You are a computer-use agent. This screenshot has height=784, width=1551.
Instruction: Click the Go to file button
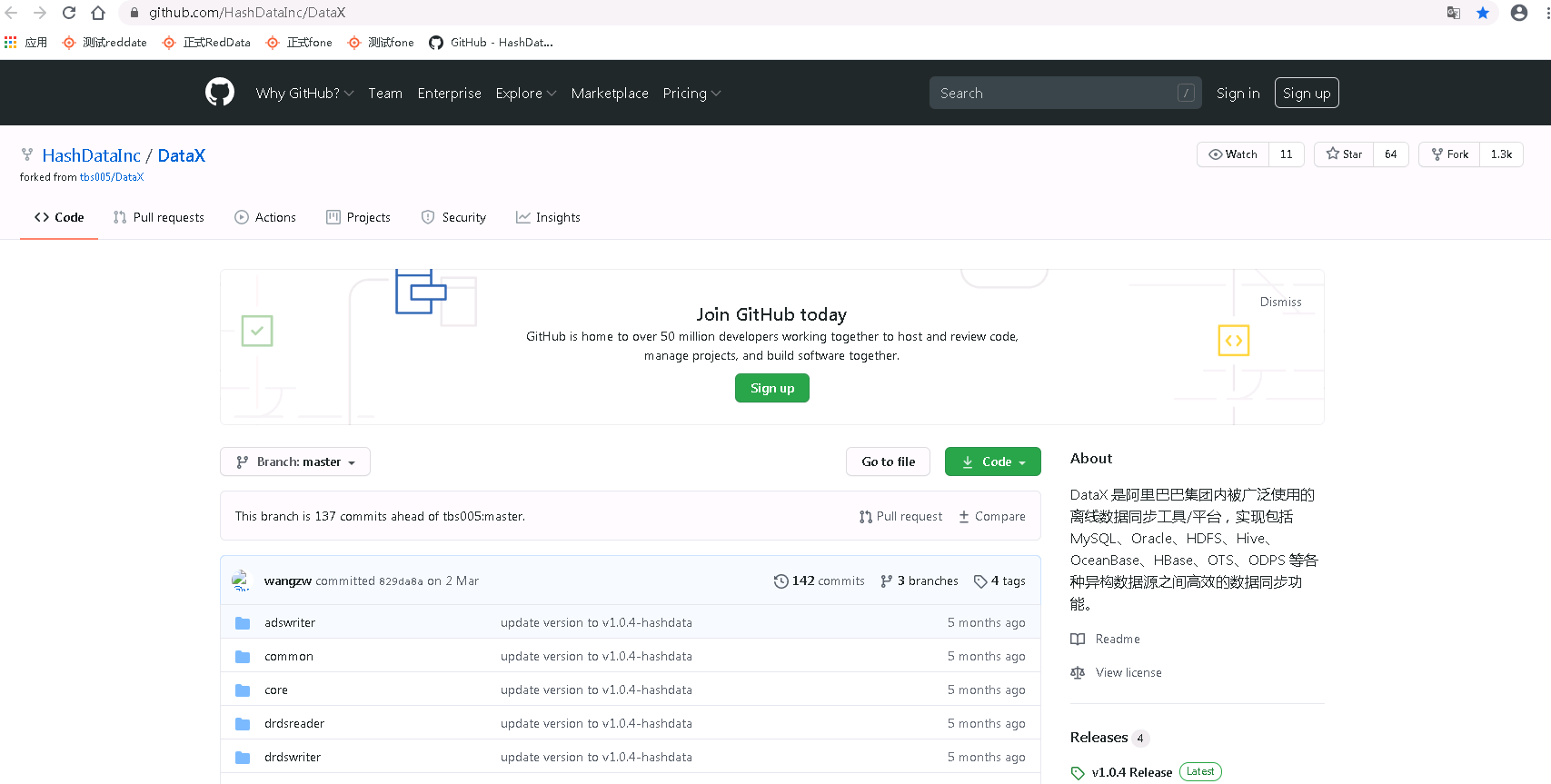coord(889,461)
